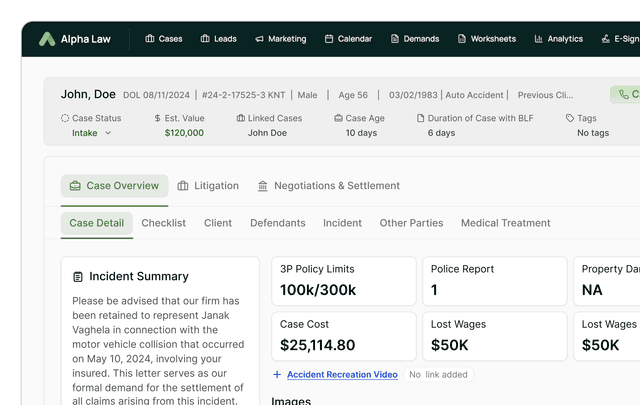Click the Worksheets icon
Screen dimensions: 640x405
(x=462, y=39)
